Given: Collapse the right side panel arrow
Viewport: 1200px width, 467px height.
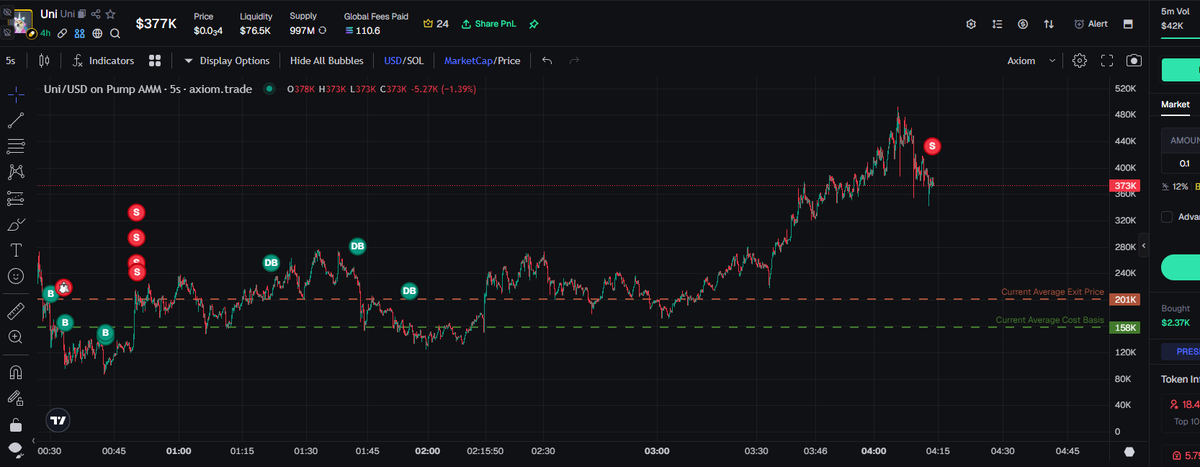Looking at the screenshot, I should [1143, 245].
